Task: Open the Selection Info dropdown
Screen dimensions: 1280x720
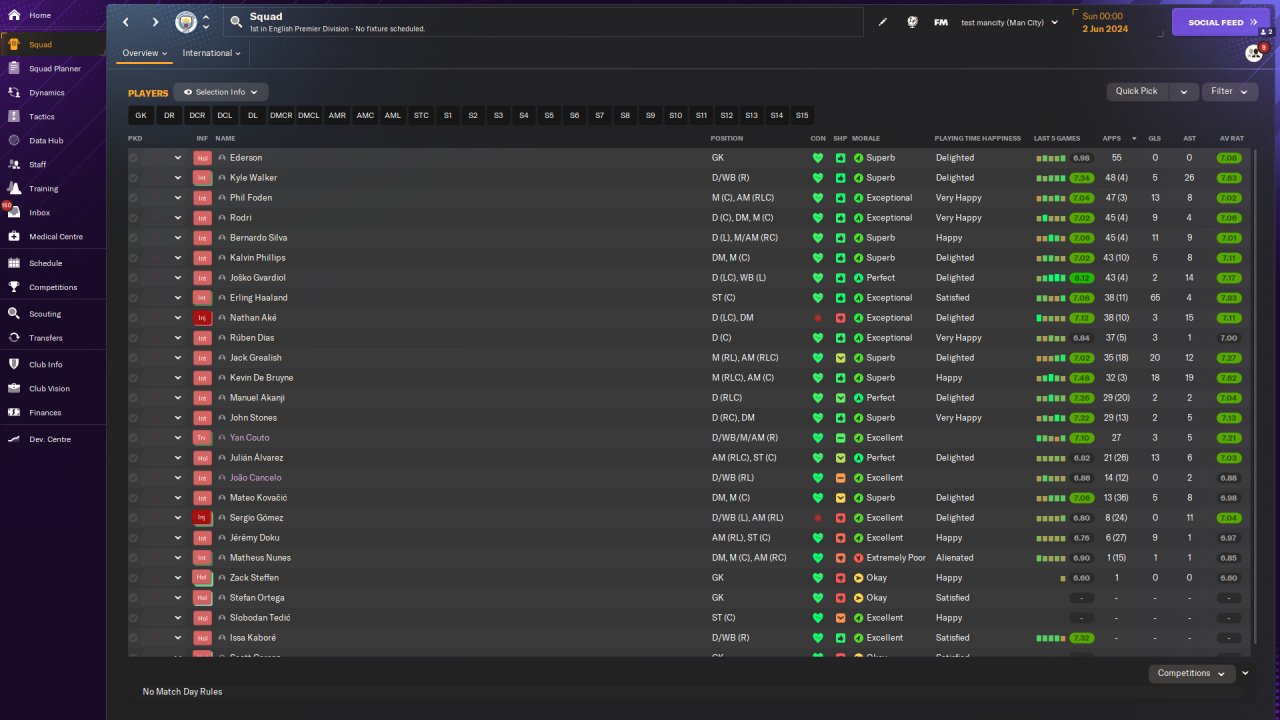Action: tap(221, 92)
